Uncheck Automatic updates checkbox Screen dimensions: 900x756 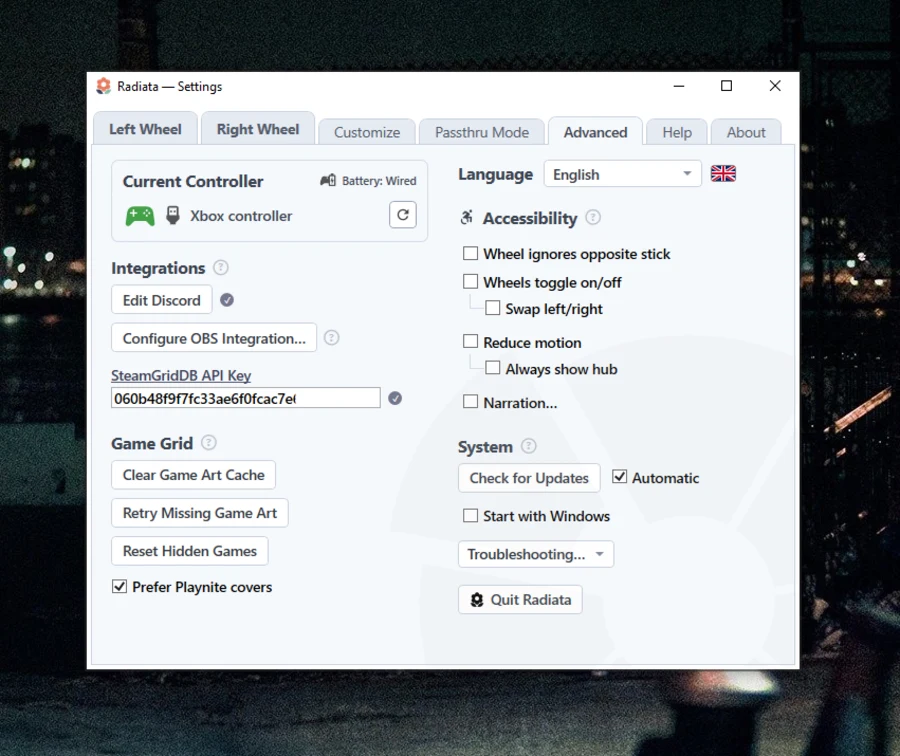(619, 477)
